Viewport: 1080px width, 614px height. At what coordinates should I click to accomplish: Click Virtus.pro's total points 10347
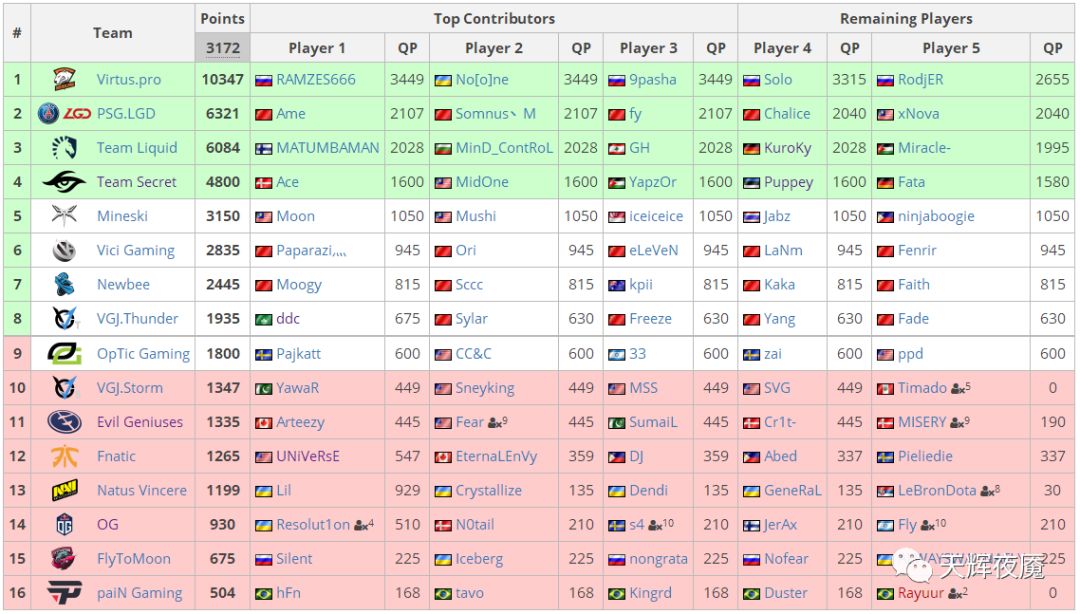(222, 79)
